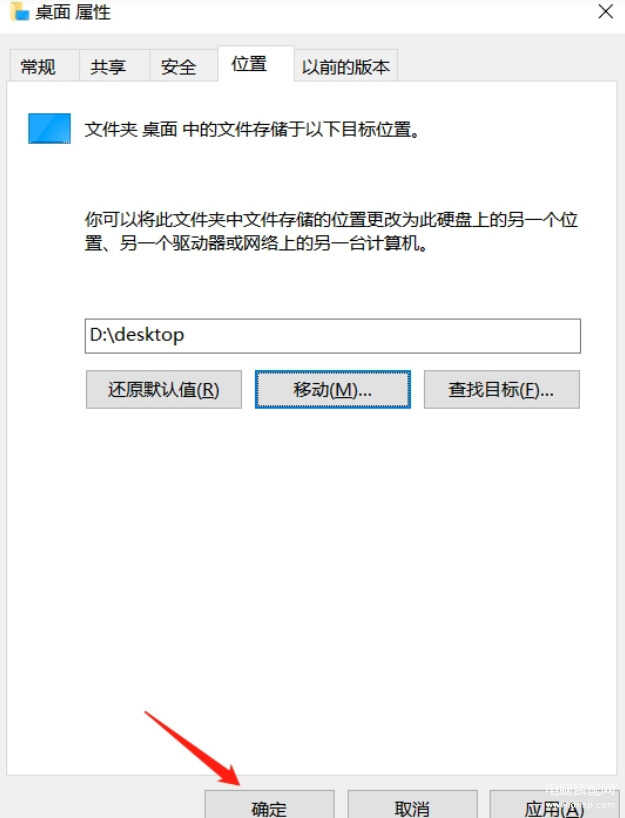Close the 桌面 属性 dialog
625x818 pixels.
[x=606, y=11]
